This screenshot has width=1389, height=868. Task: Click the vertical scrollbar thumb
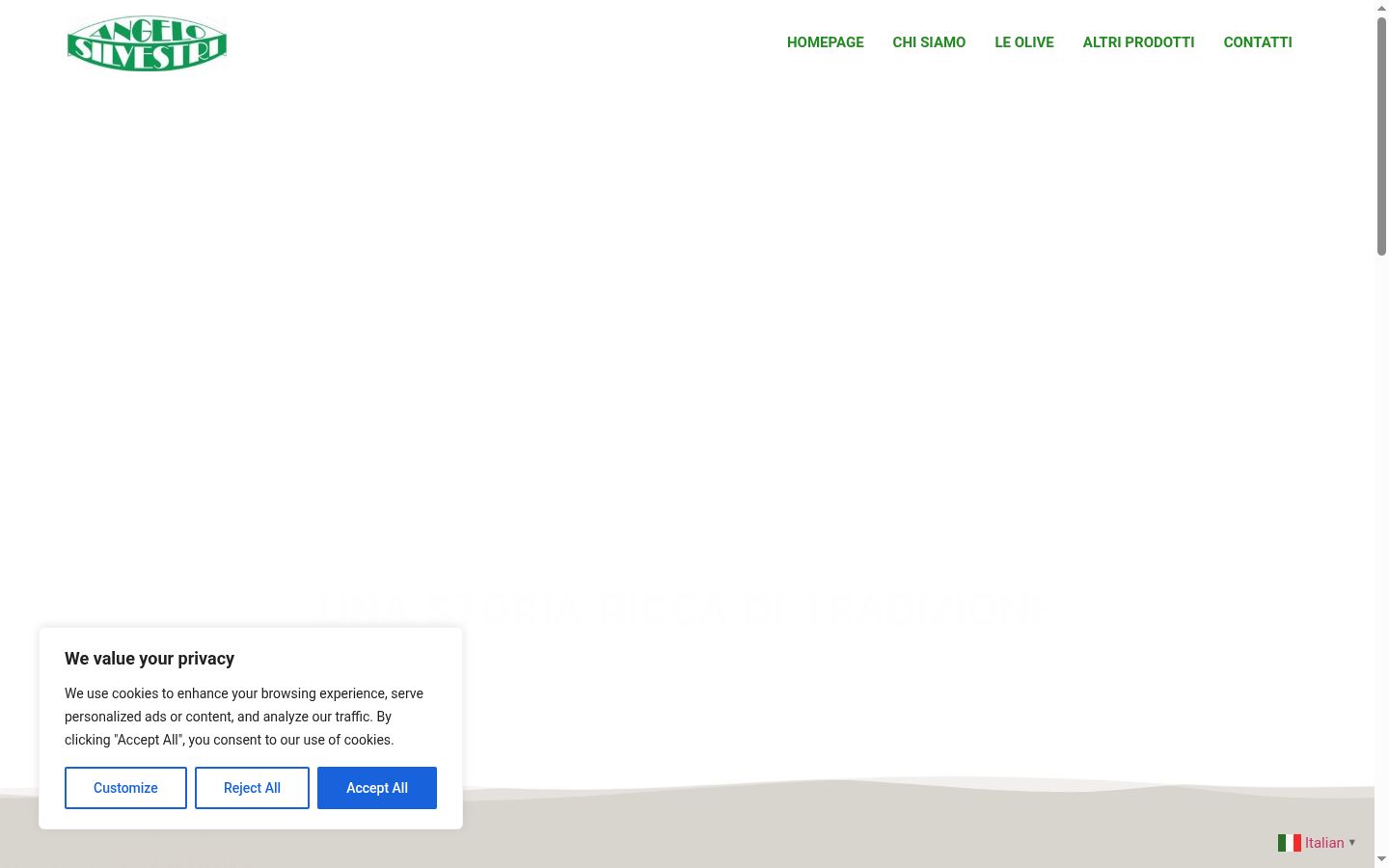1381,136
